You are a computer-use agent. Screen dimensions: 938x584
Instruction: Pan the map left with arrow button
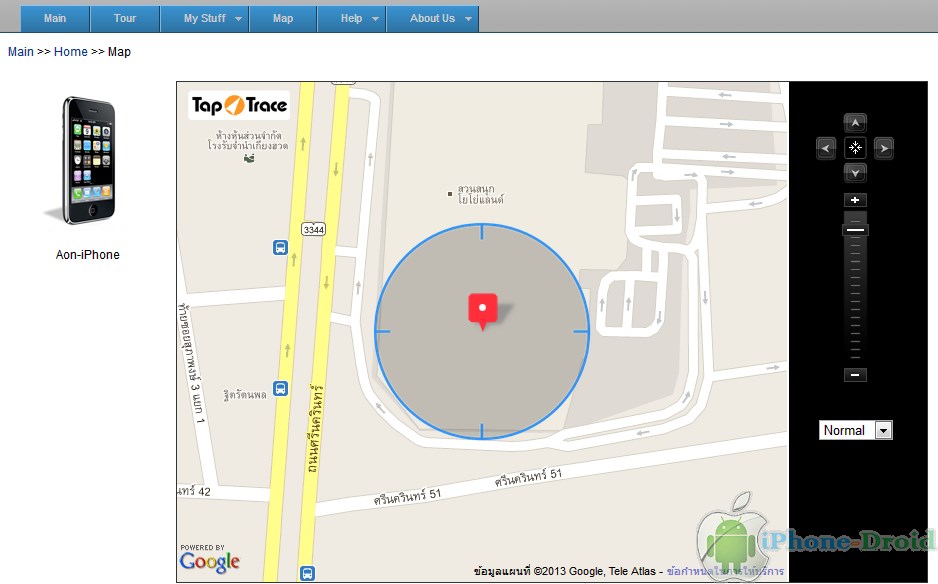826,148
